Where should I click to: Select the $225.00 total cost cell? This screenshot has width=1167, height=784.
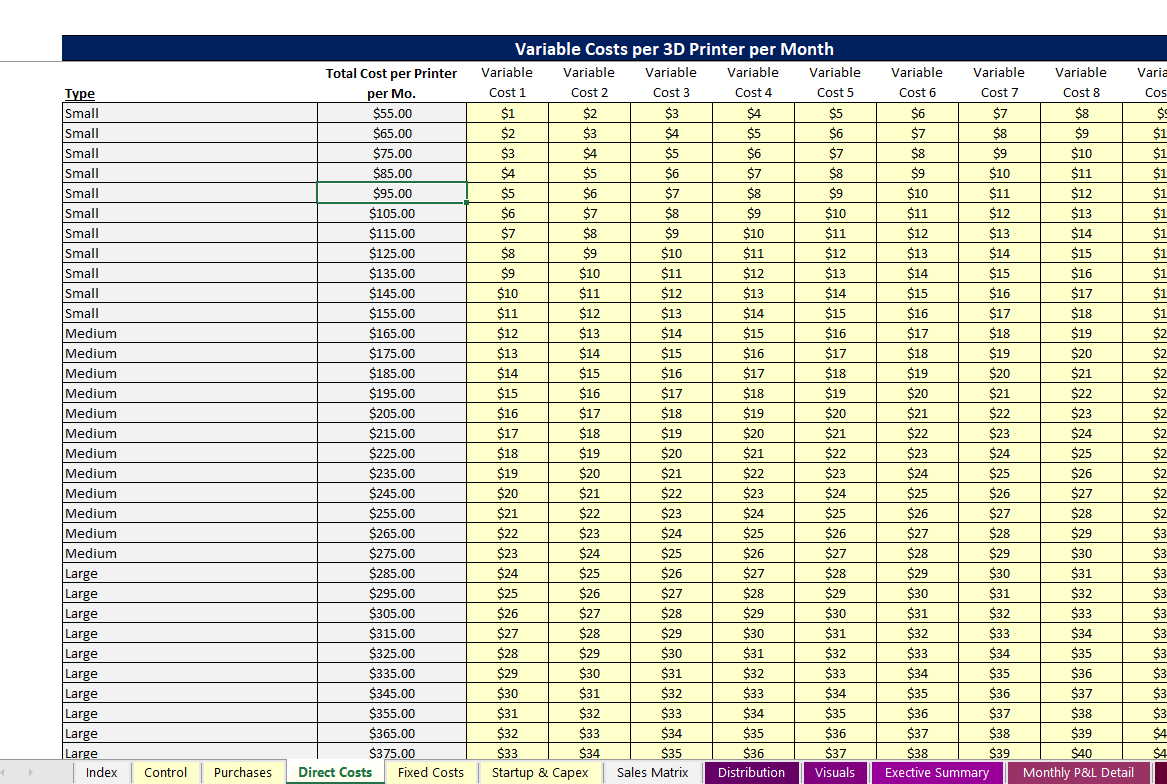(392, 453)
